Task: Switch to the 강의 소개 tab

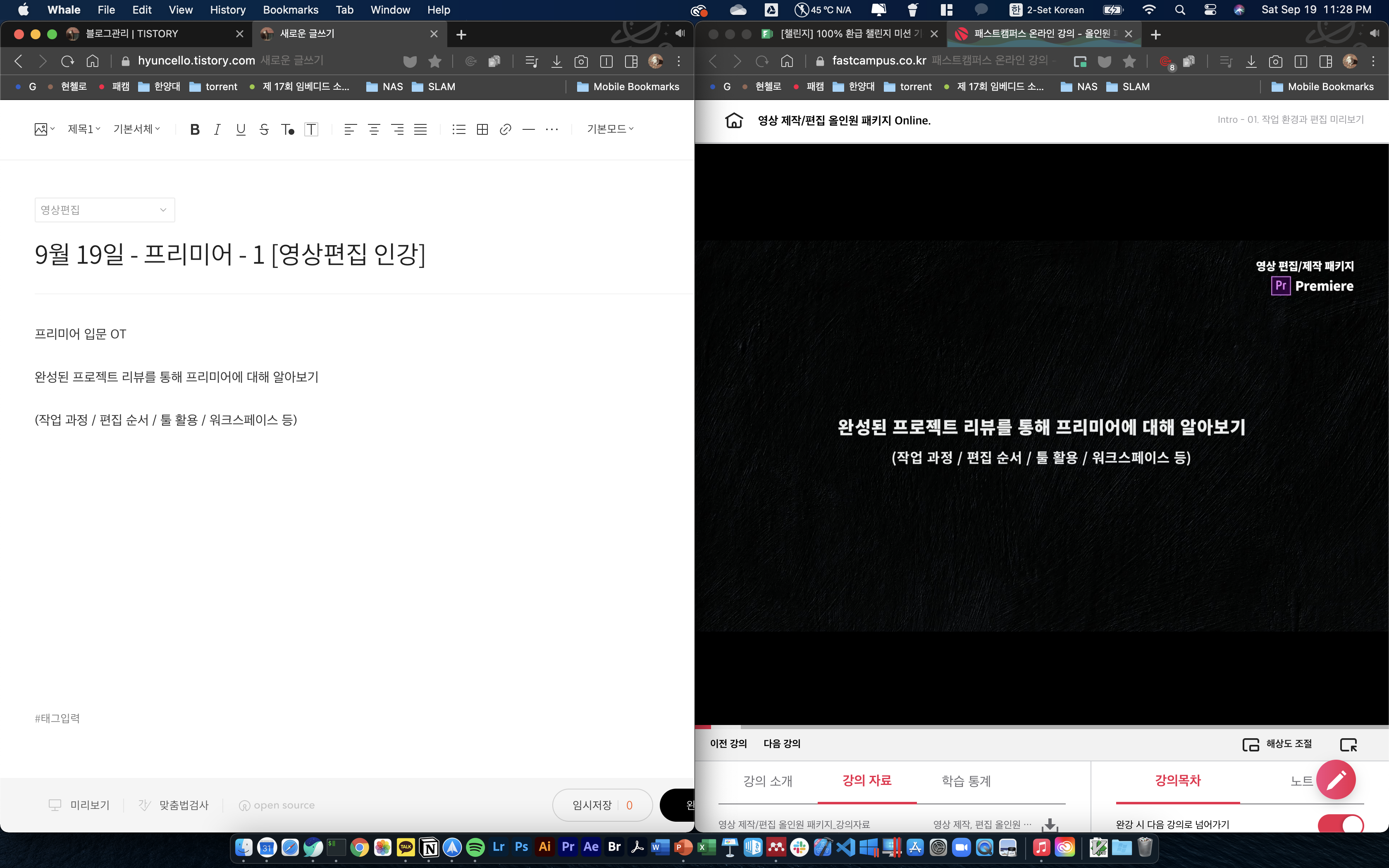Action: tap(767, 781)
